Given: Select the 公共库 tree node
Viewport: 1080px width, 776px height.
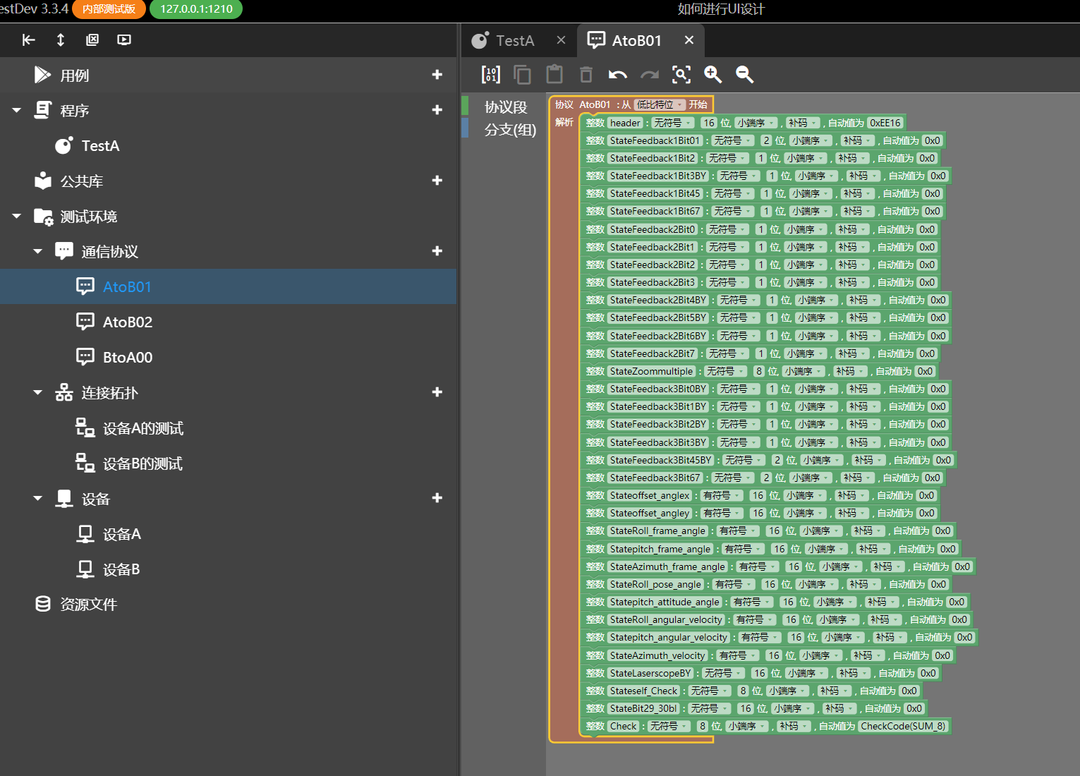Looking at the screenshot, I should pyautogui.click(x=81, y=181).
